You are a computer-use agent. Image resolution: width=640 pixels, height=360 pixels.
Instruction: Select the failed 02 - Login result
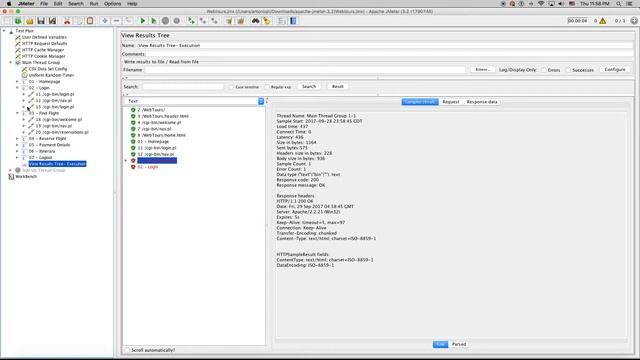pyautogui.click(x=148, y=167)
